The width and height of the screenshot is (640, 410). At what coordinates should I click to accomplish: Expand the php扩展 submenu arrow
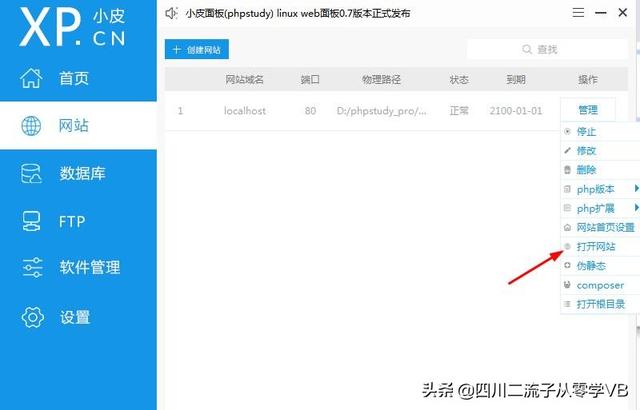coord(634,208)
